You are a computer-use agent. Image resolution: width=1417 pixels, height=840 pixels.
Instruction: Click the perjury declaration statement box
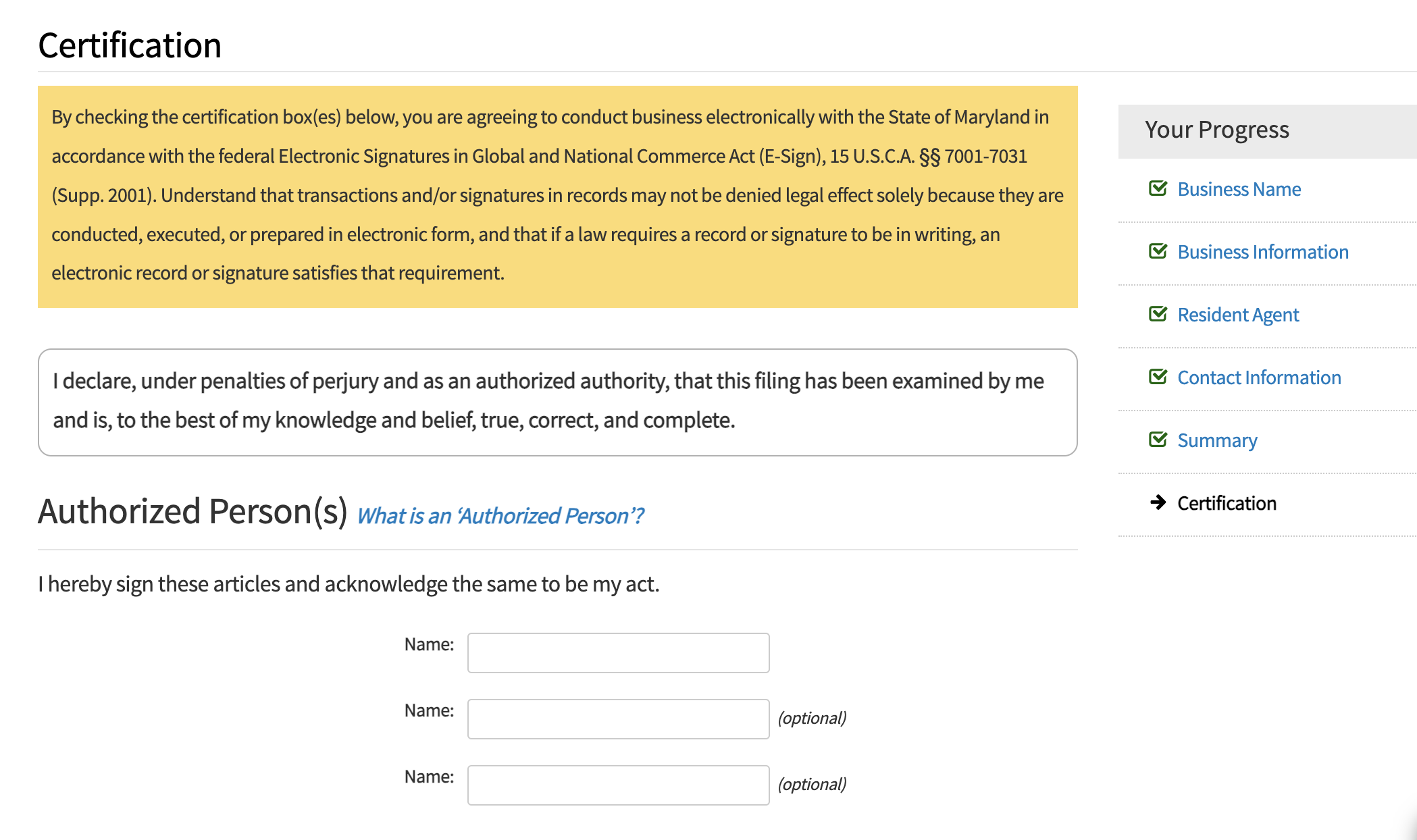click(557, 402)
